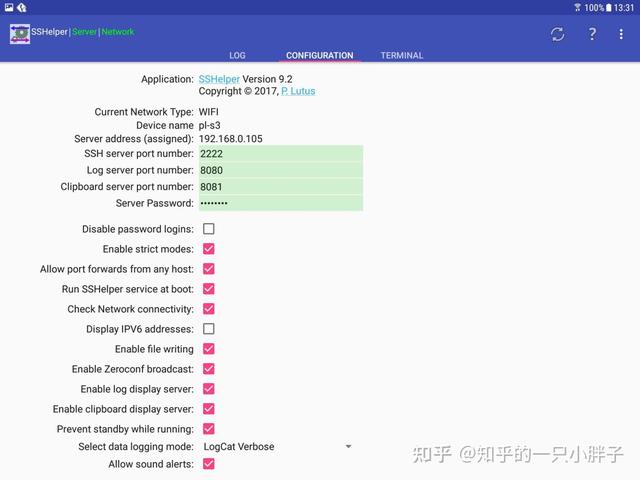Click the green Server status label in title

(x=84, y=31)
